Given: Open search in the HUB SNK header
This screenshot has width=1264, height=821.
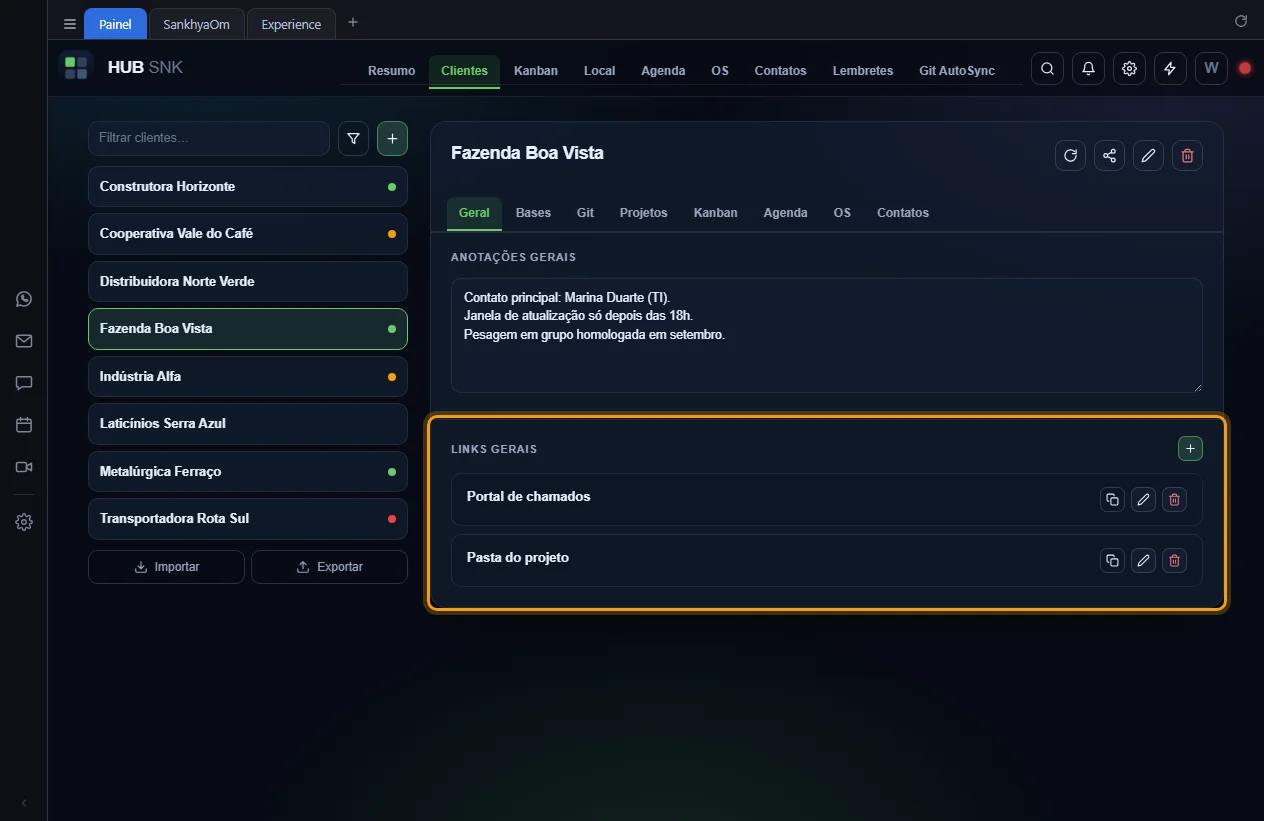Looking at the screenshot, I should [x=1047, y=68].
